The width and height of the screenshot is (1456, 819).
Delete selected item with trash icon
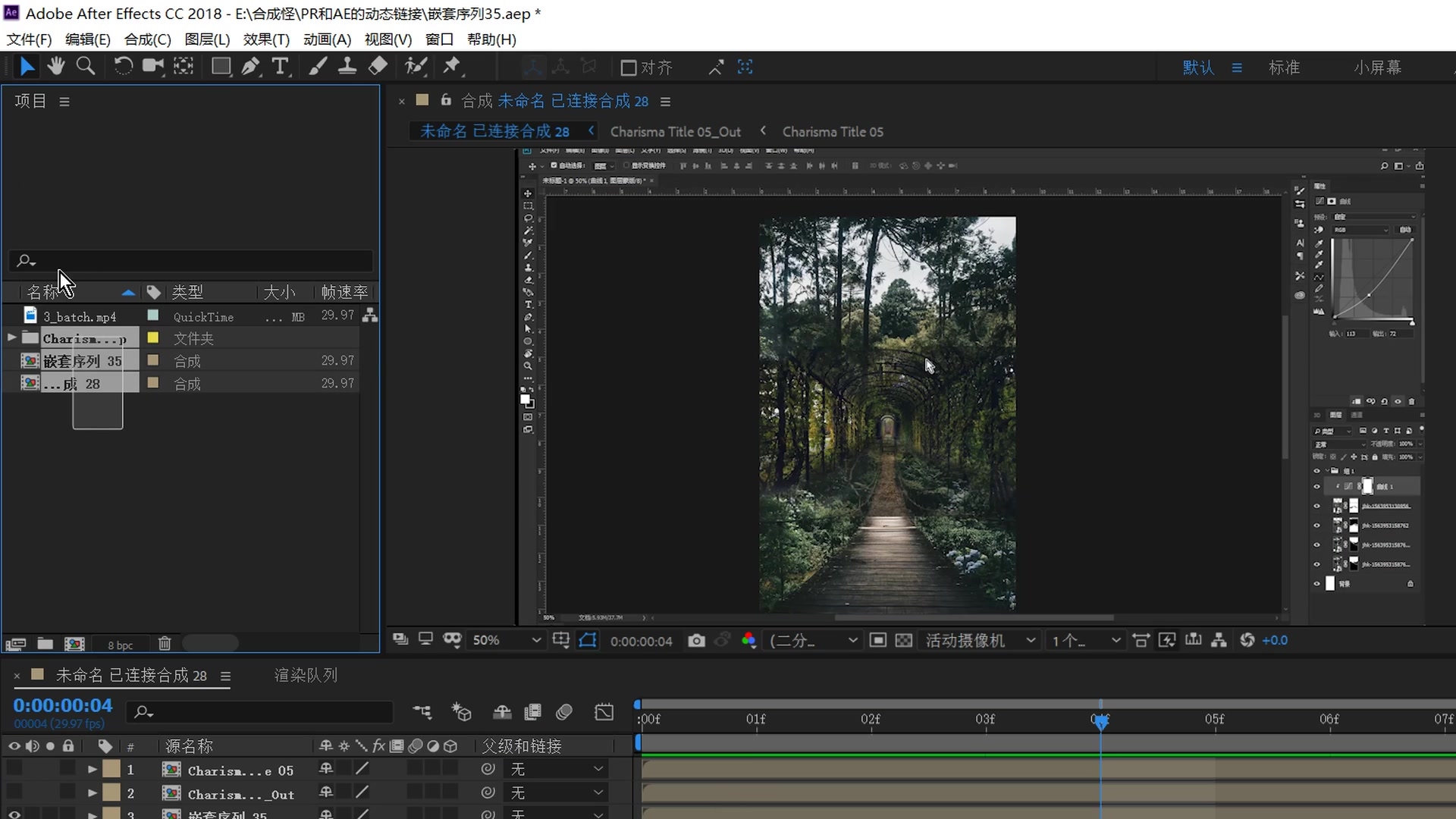(x=165, y=644)
